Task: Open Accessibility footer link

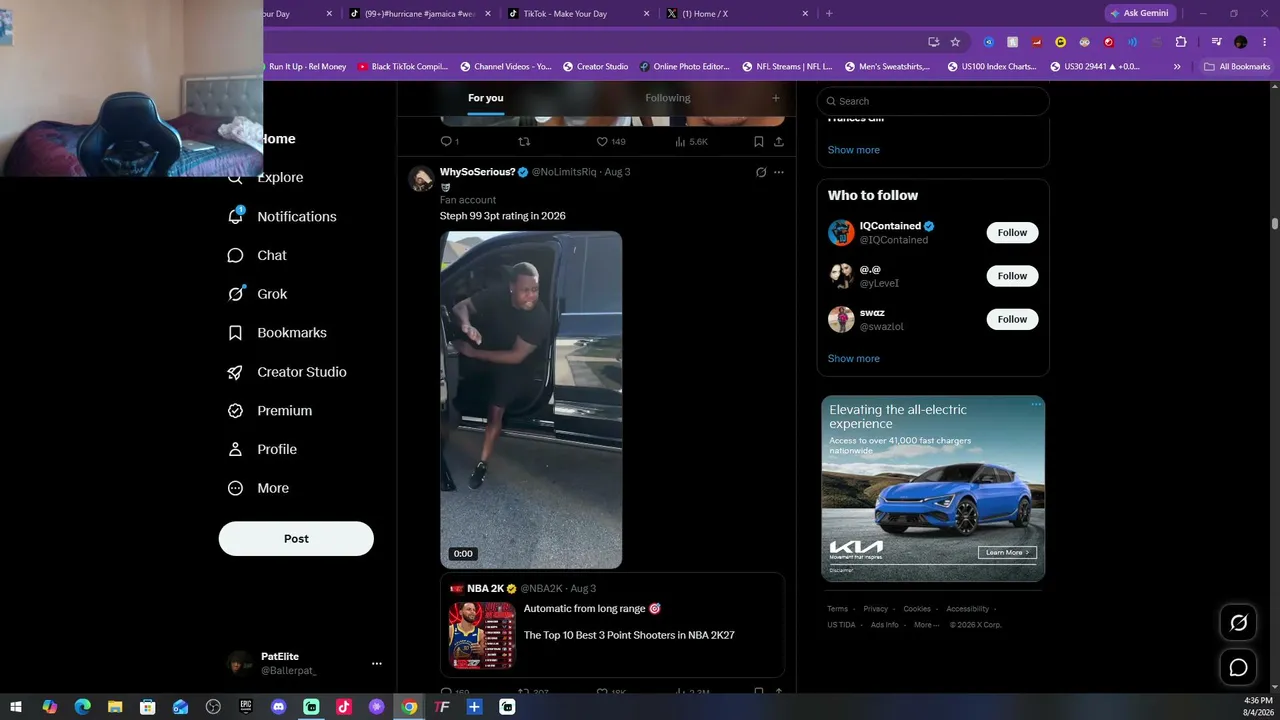Action: [967, 609]
